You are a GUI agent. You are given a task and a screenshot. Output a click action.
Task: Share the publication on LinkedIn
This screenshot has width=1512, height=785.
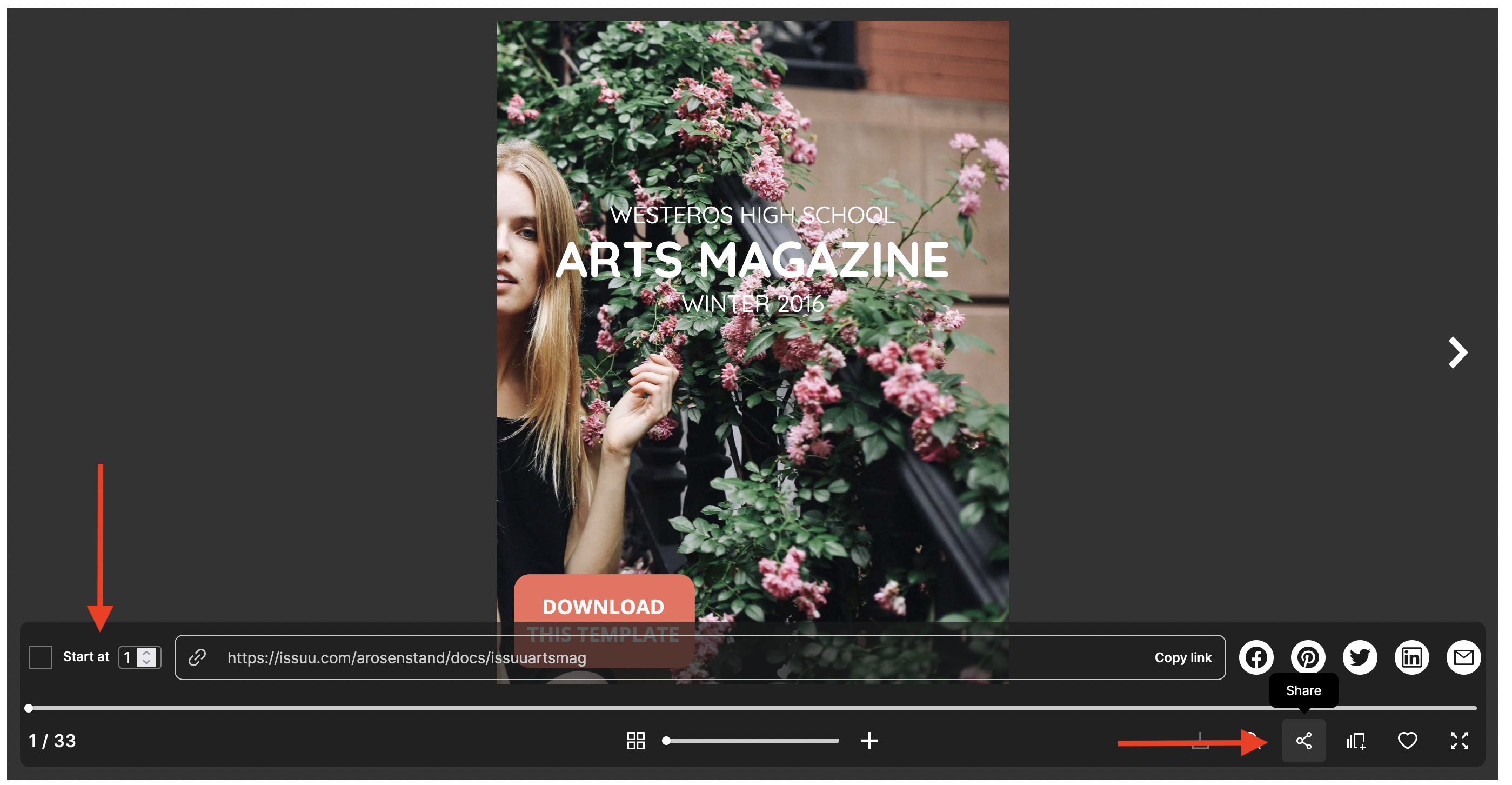[1411, 657]
